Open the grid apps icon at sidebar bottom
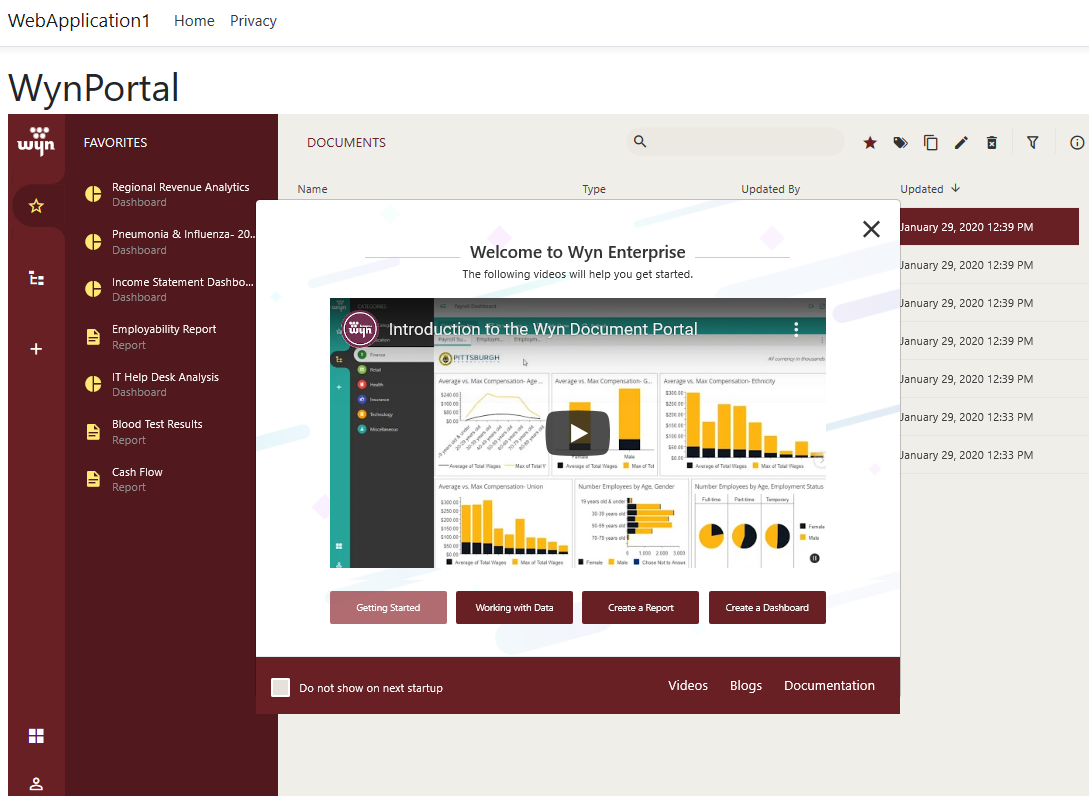1089x796 pixels. [x=36, y=736]
